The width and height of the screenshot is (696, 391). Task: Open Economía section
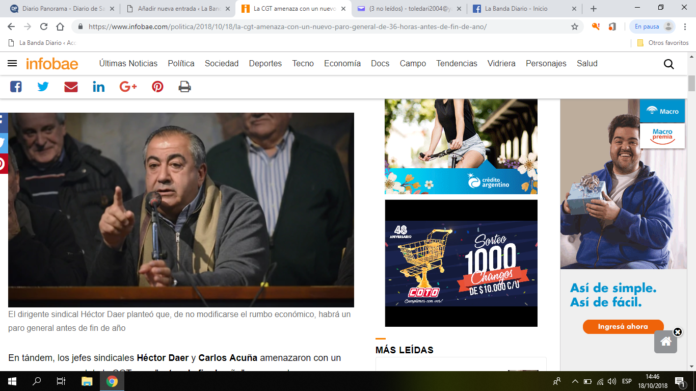342,63
